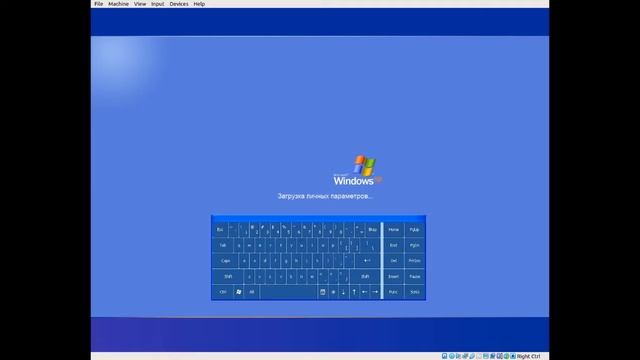This screenshot has height=360, width=640.
Task: Click the context menu key on keyboard
Action: tap(322, 292)
